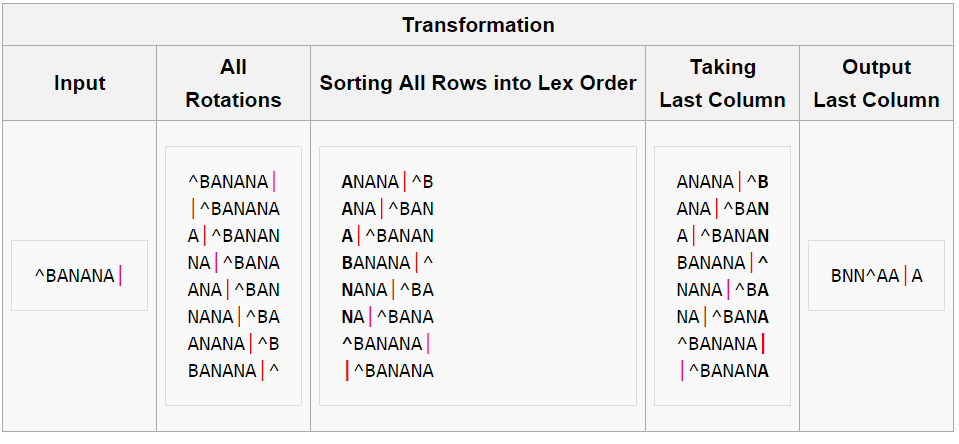The image size is (959, 444).
Task: Click the Sorting All Rows into Lex Order header
Action: tap(478, 83)
